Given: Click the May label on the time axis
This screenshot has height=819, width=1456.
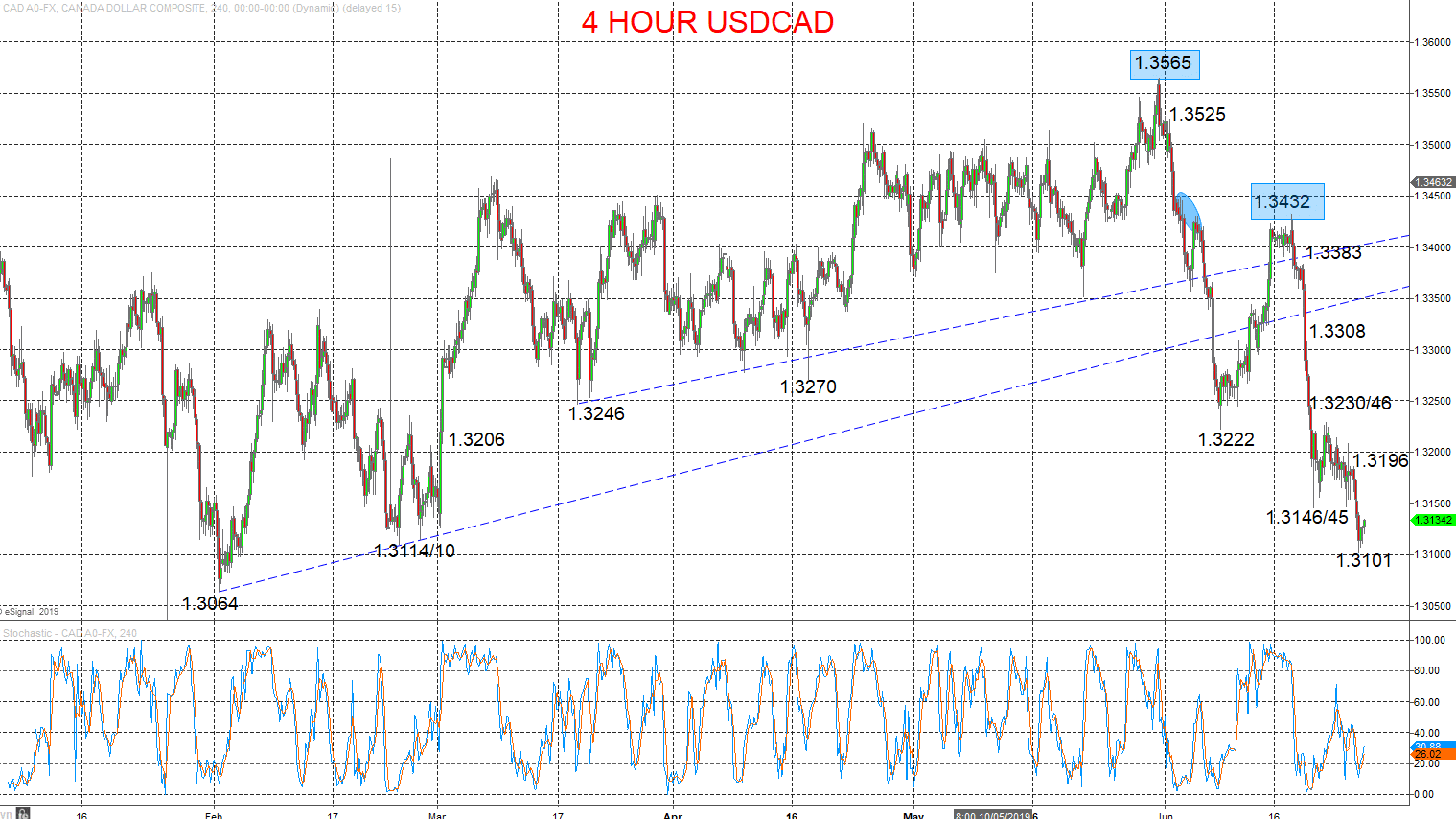Looking at the screenshot, I should point(913,815).
